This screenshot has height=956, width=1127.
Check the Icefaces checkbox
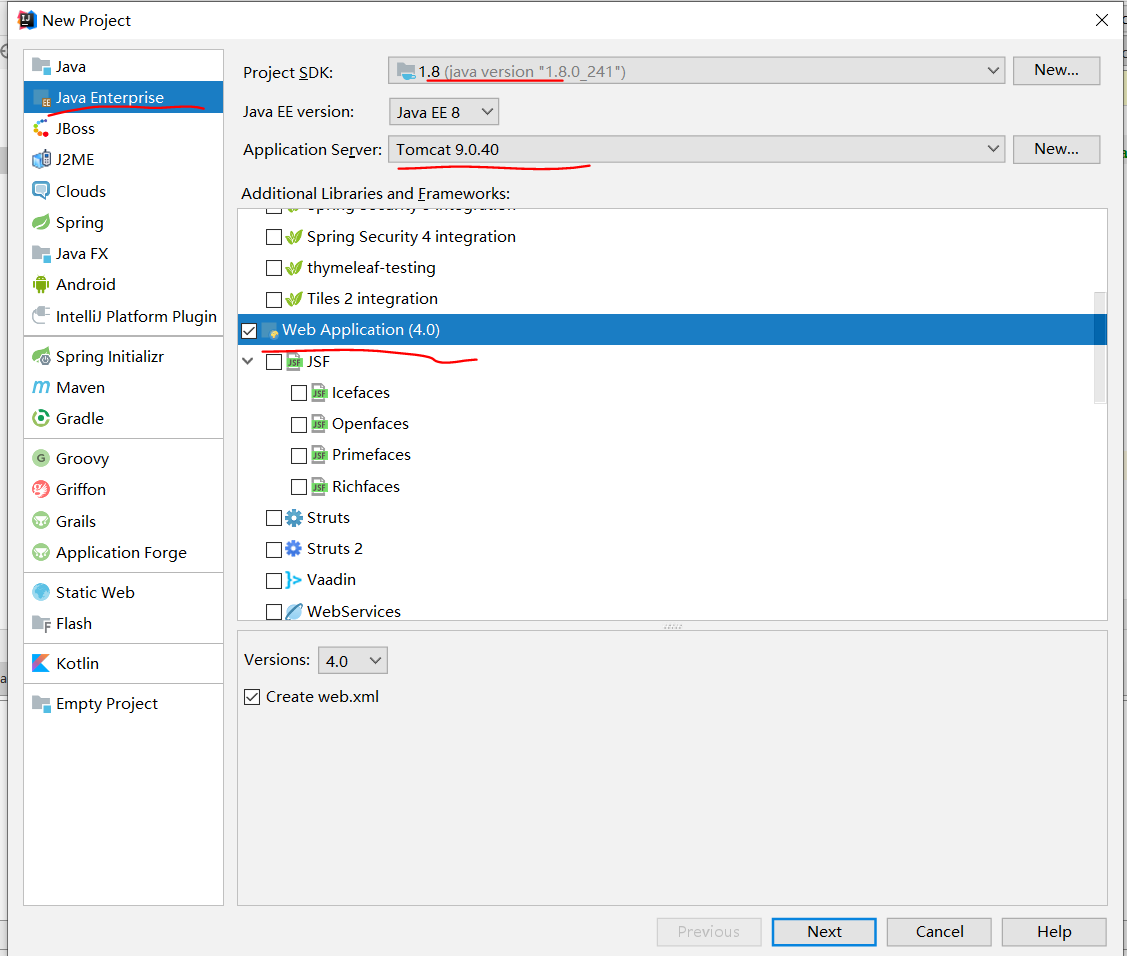point(298,393)
